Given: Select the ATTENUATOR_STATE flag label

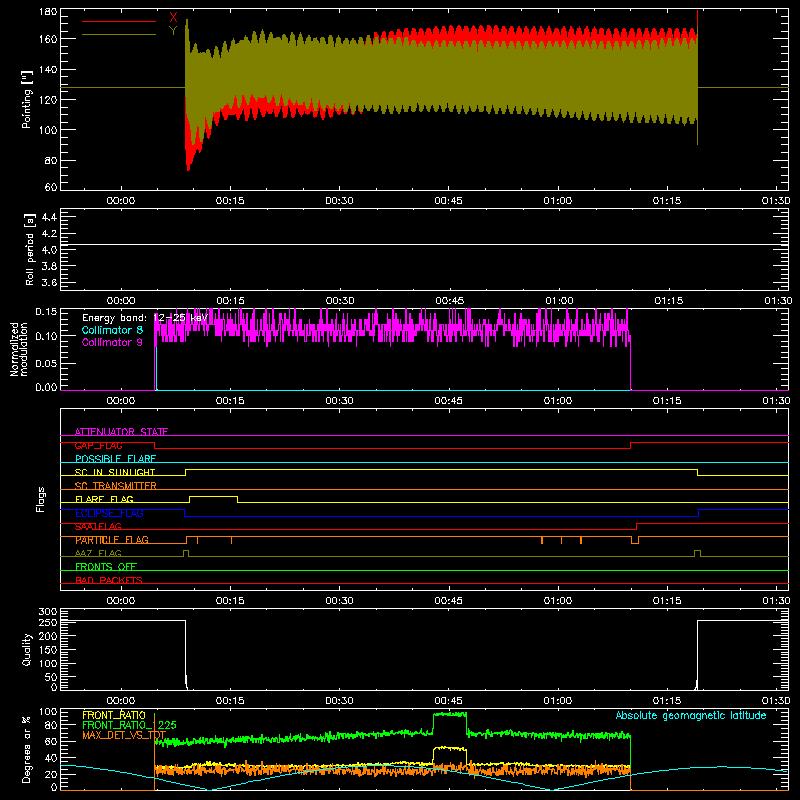Looking at the screenshot, I should coord(121,432).
